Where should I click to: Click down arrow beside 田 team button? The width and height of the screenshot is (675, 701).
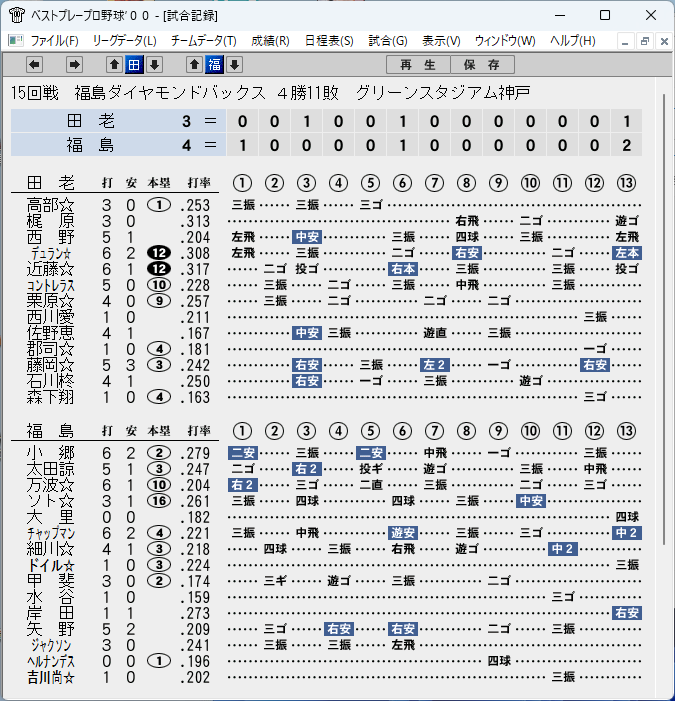pyautogui.click(x=154, y=65)
